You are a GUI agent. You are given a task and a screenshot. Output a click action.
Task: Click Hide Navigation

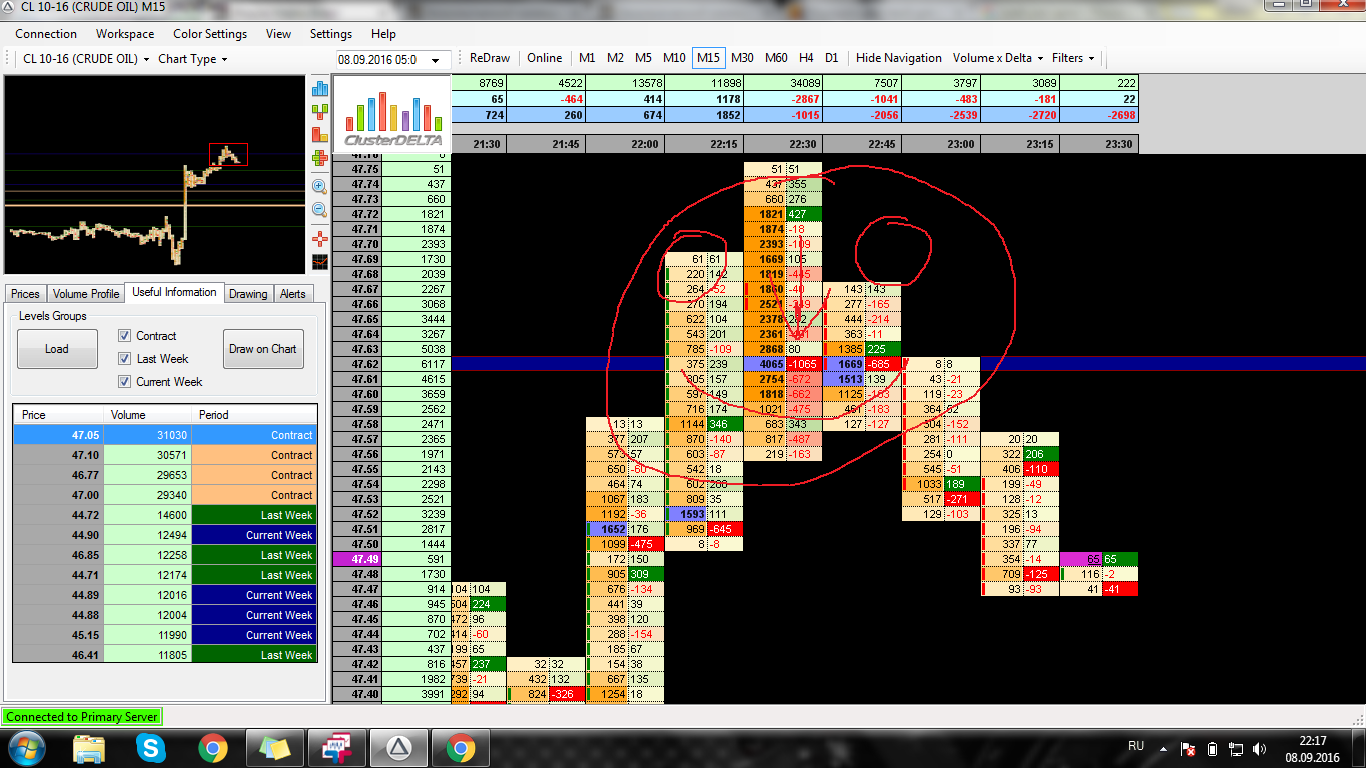899,58
